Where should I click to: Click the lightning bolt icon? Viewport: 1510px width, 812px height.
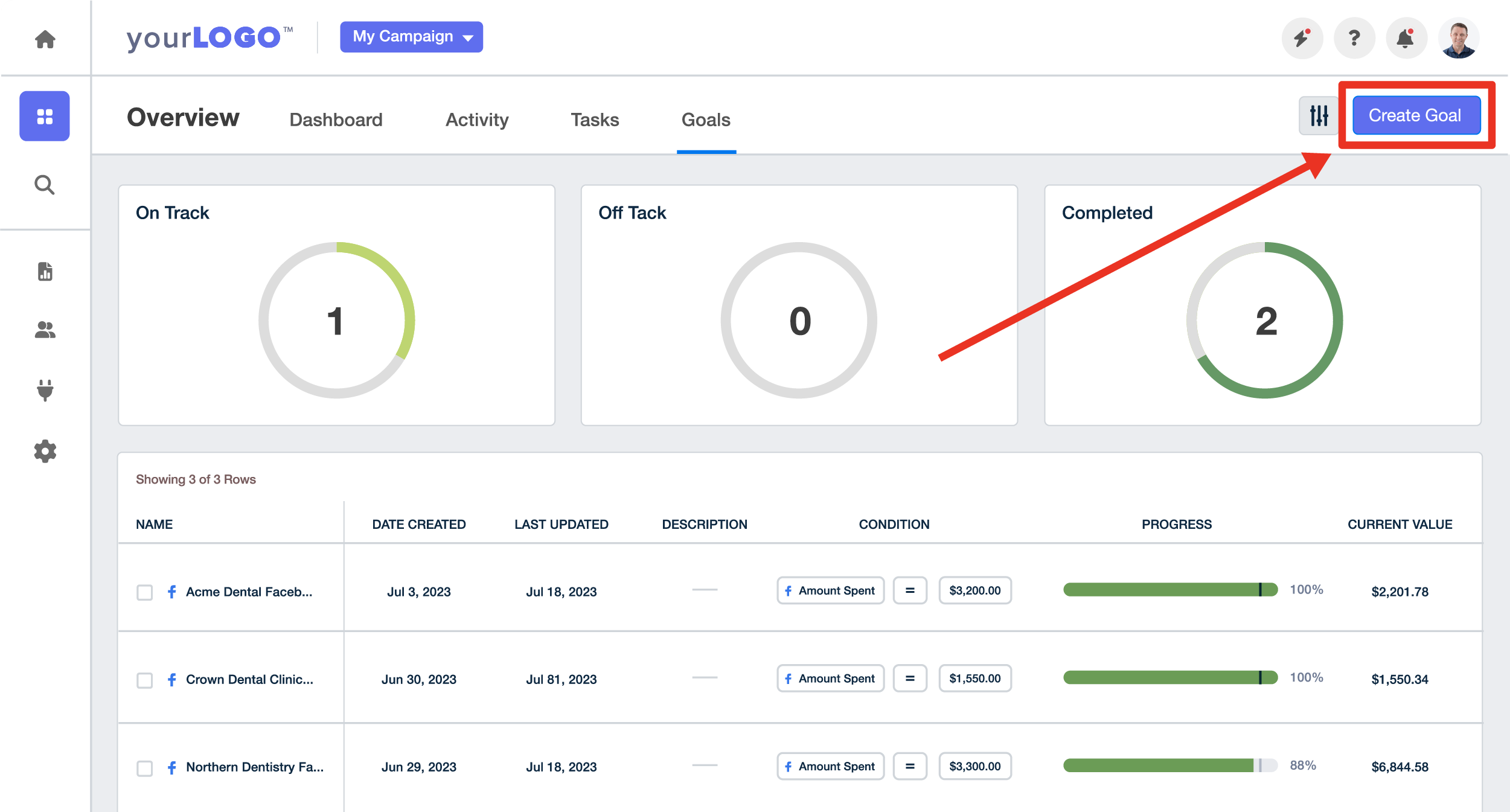(1303, 38)
